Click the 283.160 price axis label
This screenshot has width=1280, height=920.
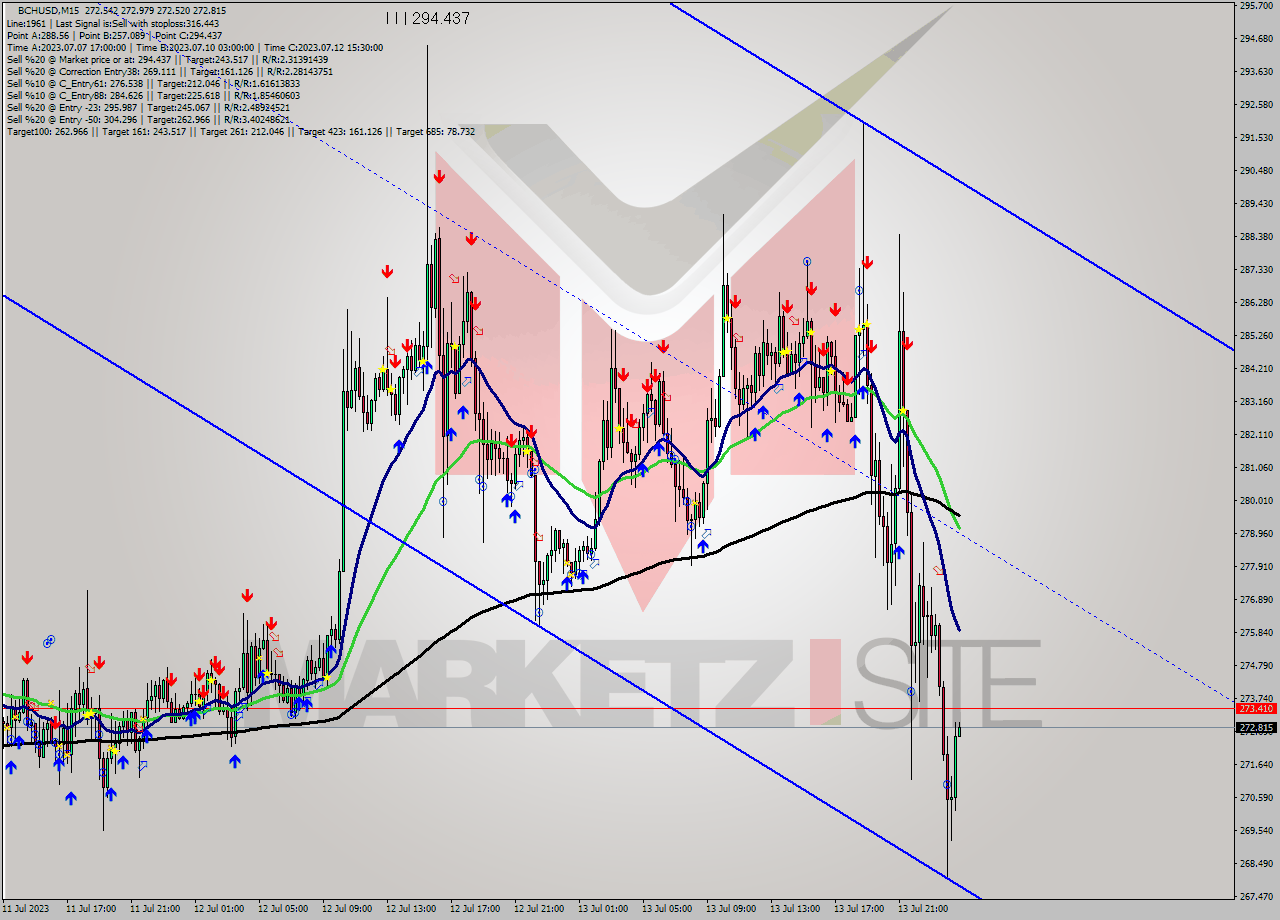point(1256,402)
